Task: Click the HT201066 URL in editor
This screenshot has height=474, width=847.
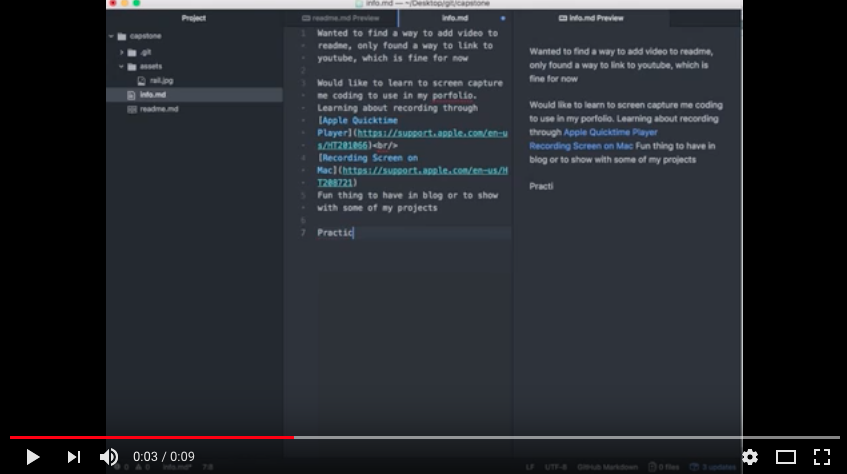Action: click(412, 139)
